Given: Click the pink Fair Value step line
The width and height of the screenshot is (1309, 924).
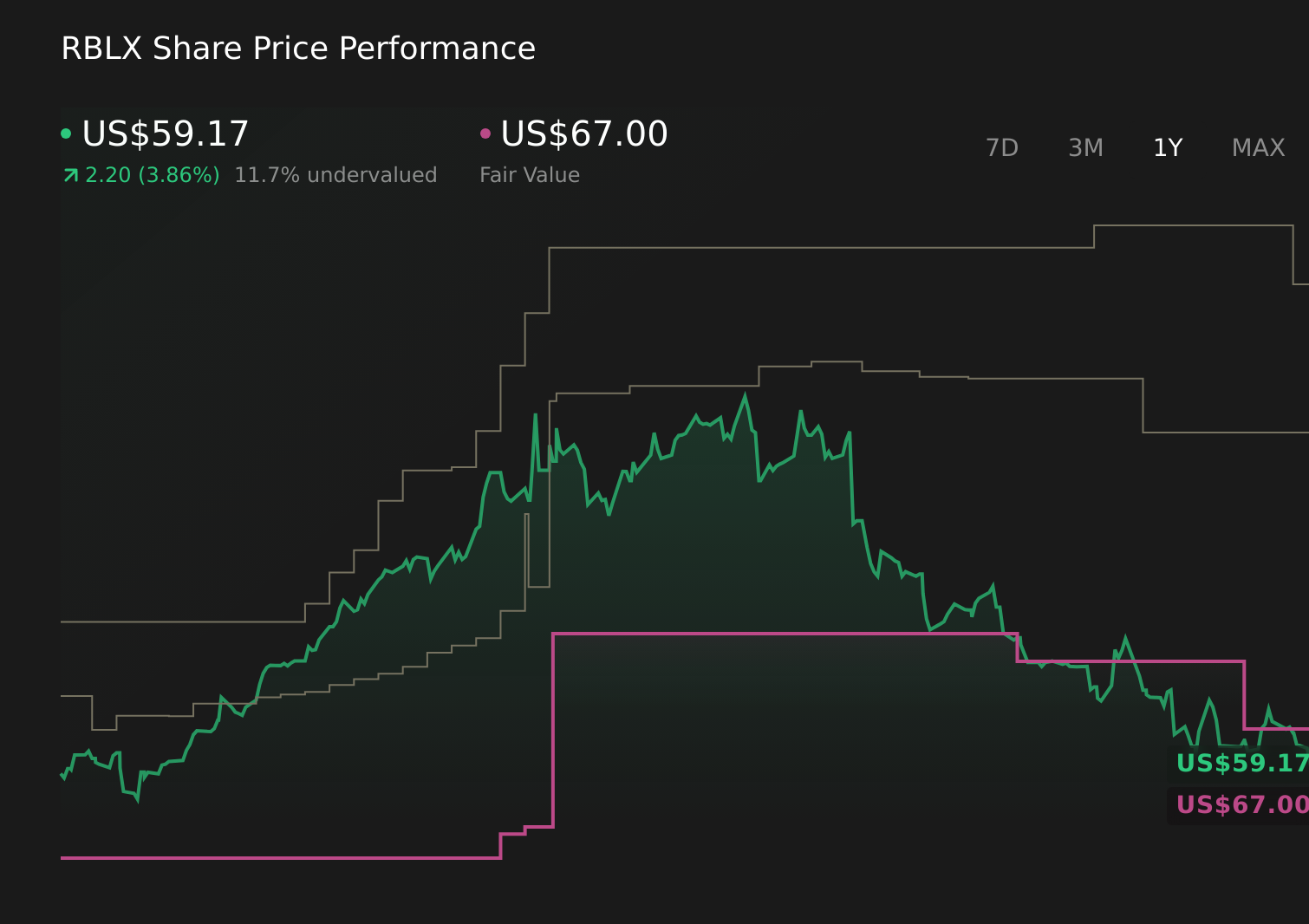Looking at the screenshot, I should coord(780,634).
